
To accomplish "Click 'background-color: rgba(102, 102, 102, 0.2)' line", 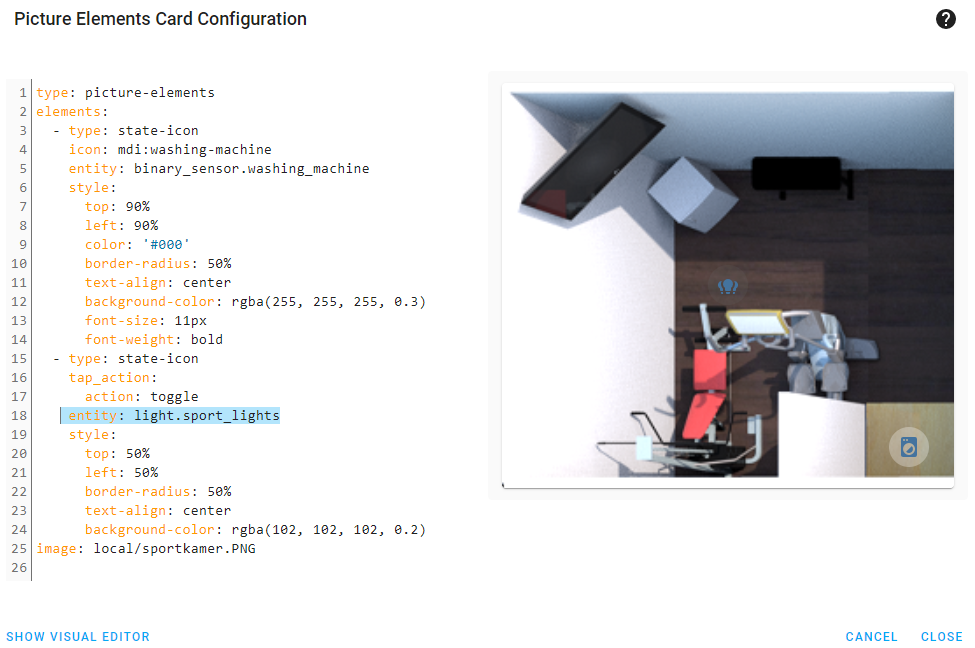I will click(256, 530).
